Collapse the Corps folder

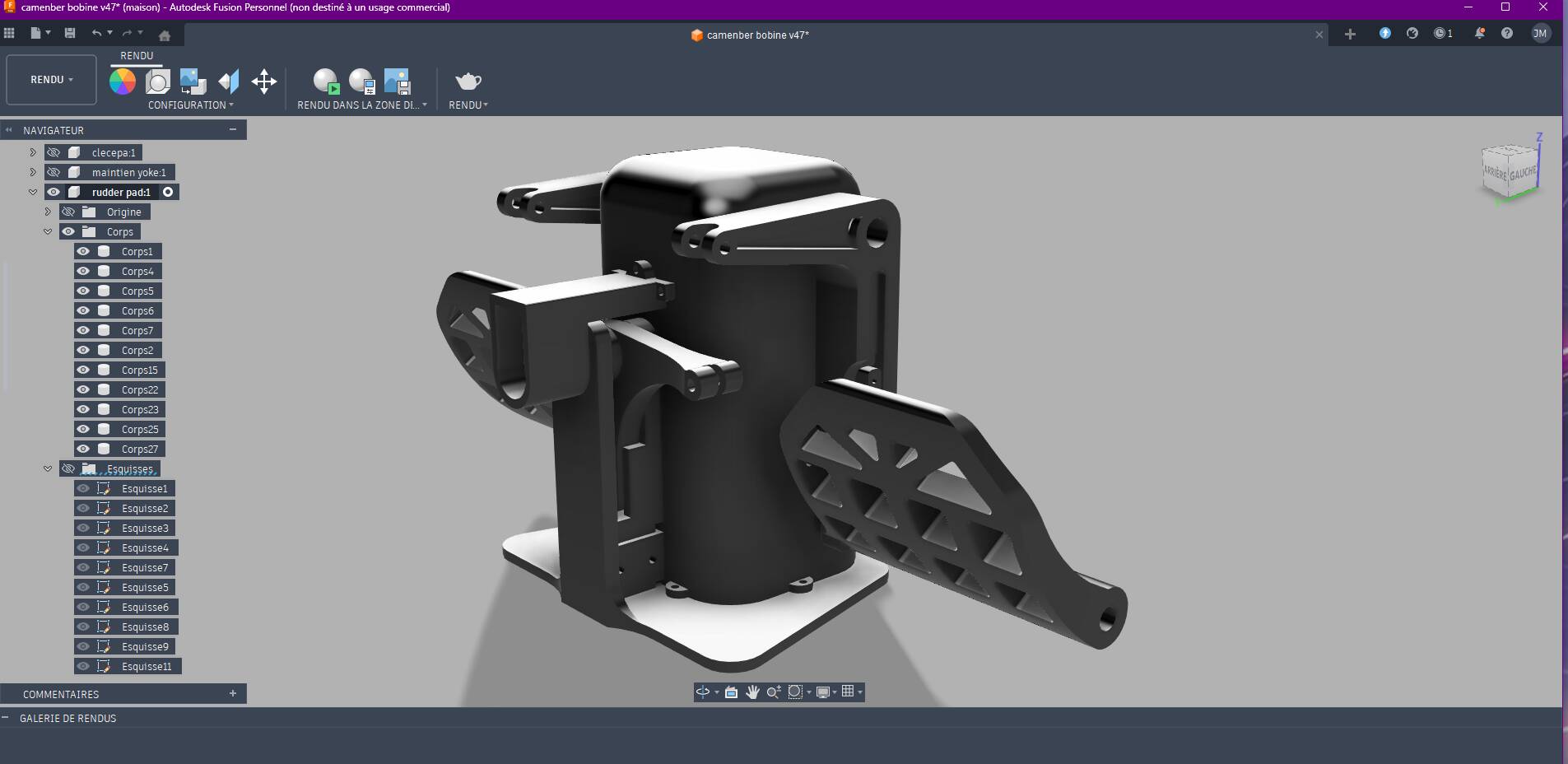[x=48, y=232]
